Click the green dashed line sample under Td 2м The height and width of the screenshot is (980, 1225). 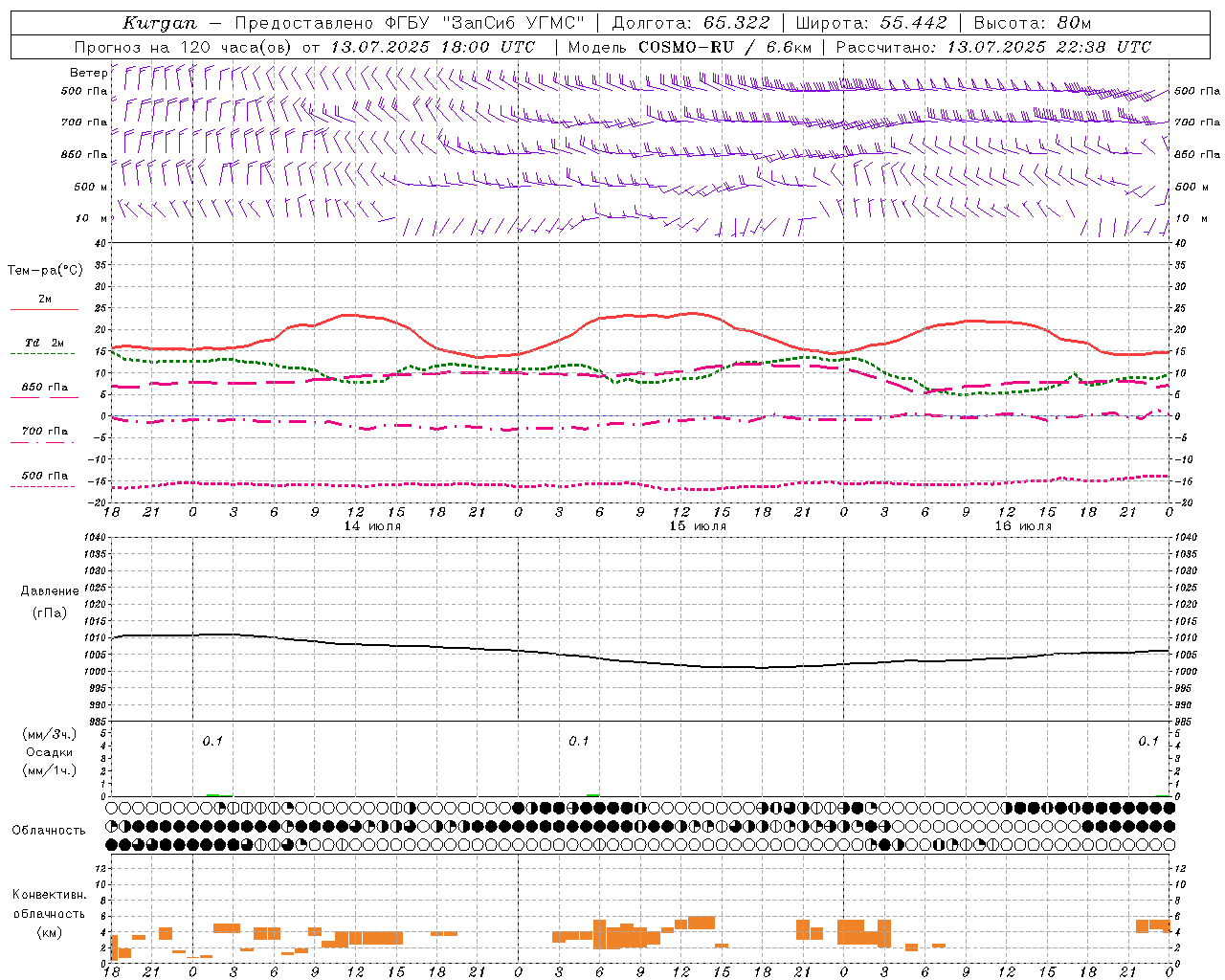pos(44,354)
